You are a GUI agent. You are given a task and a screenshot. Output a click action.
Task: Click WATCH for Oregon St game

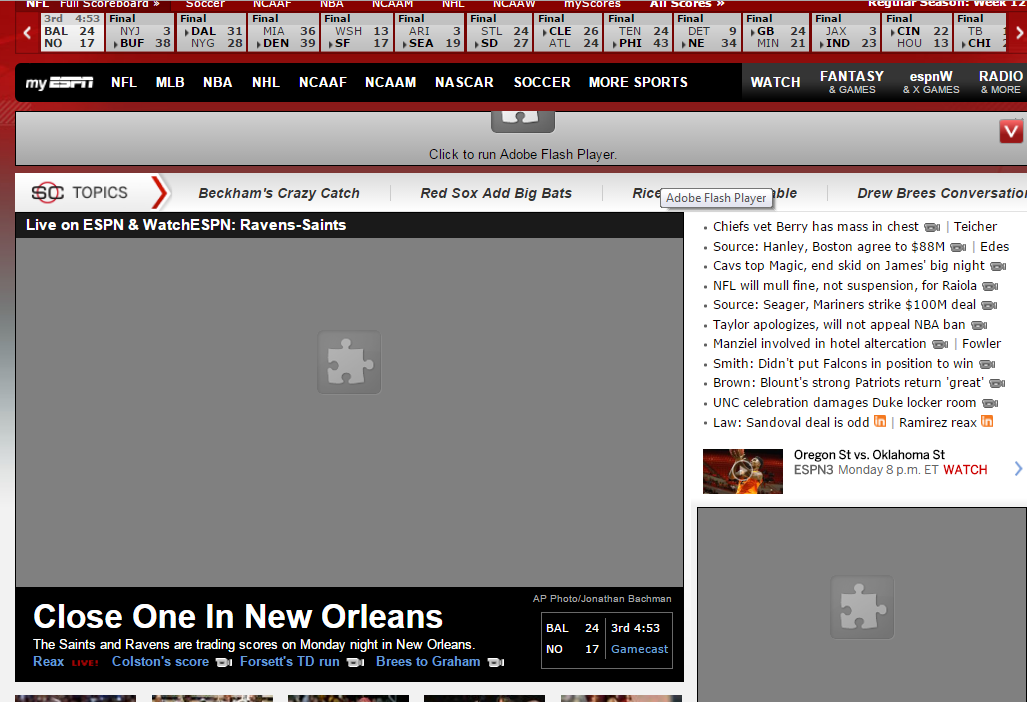[x=965, y=470]
